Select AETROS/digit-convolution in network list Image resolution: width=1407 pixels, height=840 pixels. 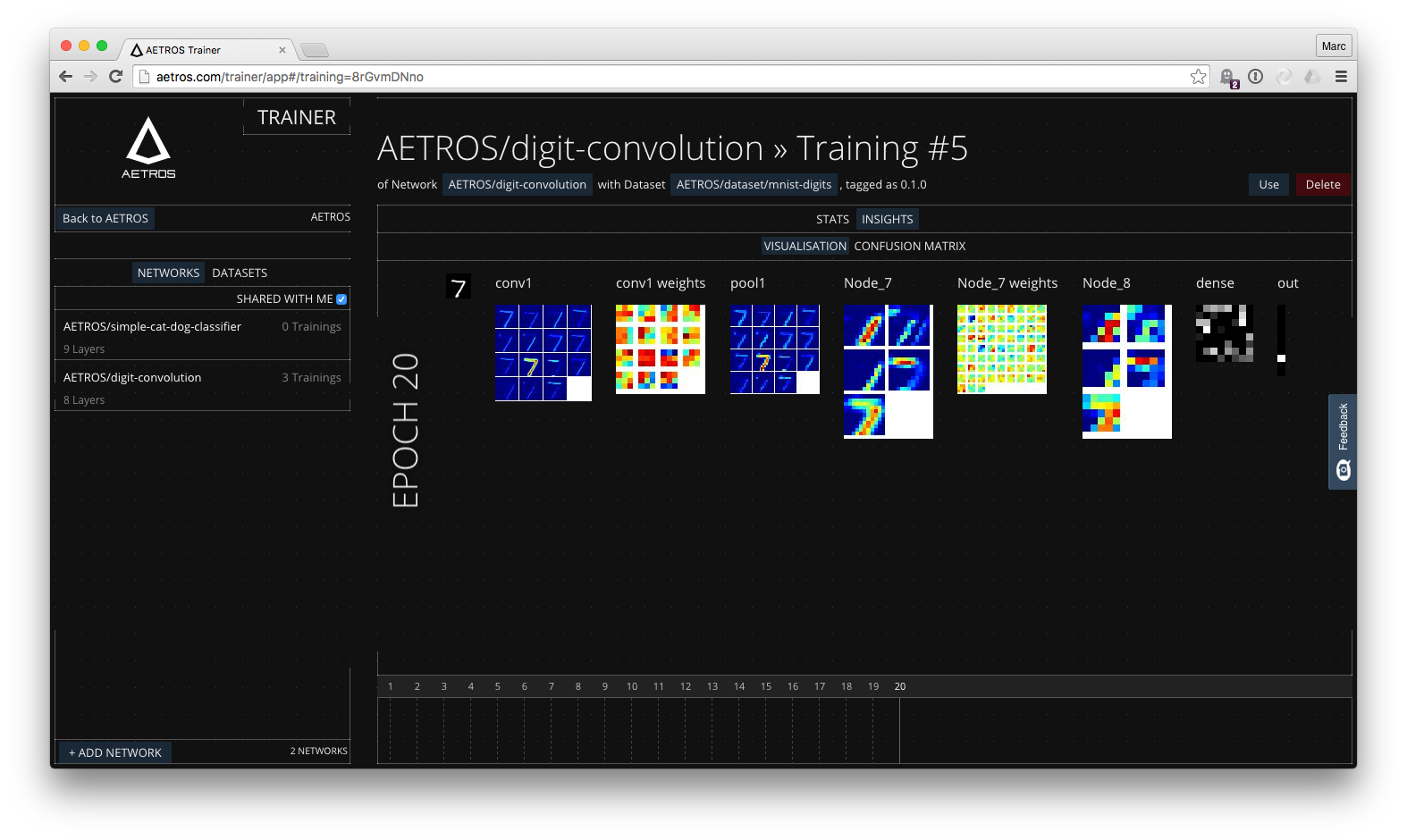(202, 387)
